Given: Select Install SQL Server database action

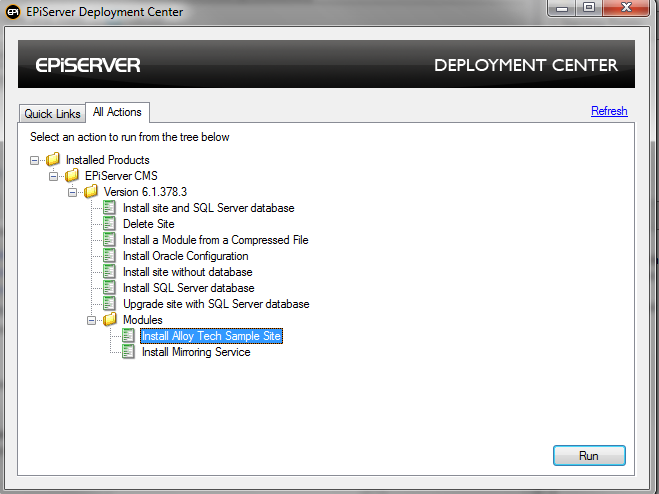Looking at the screenshot, I should pos(188,288).
